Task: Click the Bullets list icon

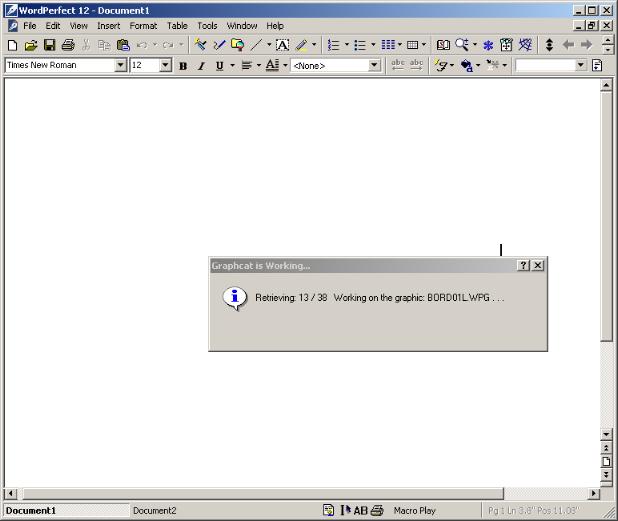Action: [x=360, y=45]
